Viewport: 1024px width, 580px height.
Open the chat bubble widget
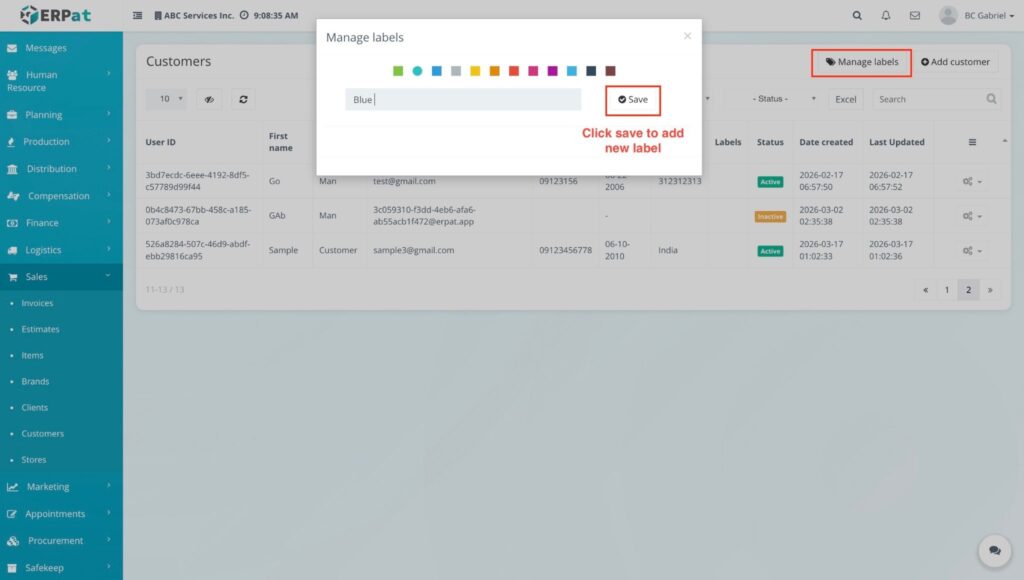tap(994, 550)
